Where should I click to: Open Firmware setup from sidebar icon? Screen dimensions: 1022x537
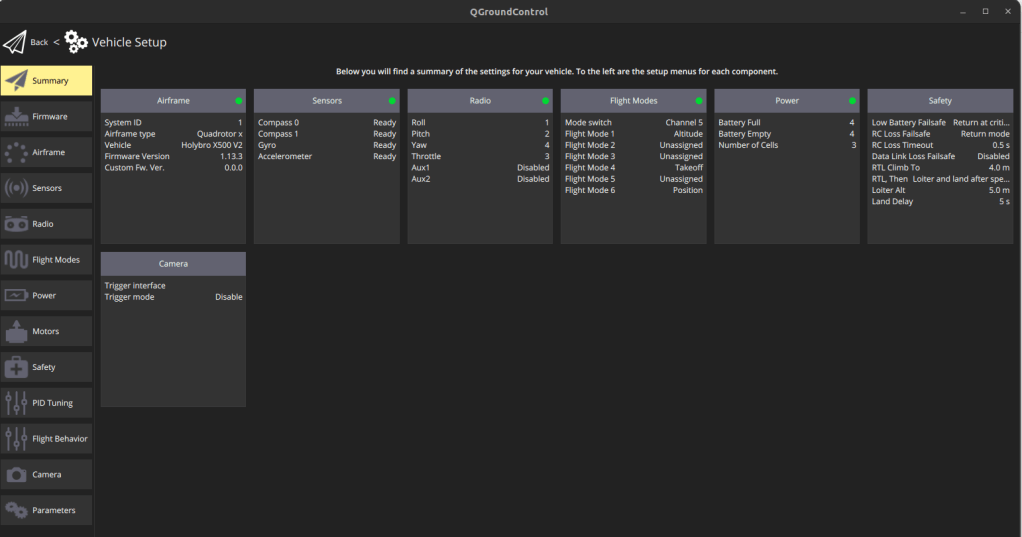[16, 116]
